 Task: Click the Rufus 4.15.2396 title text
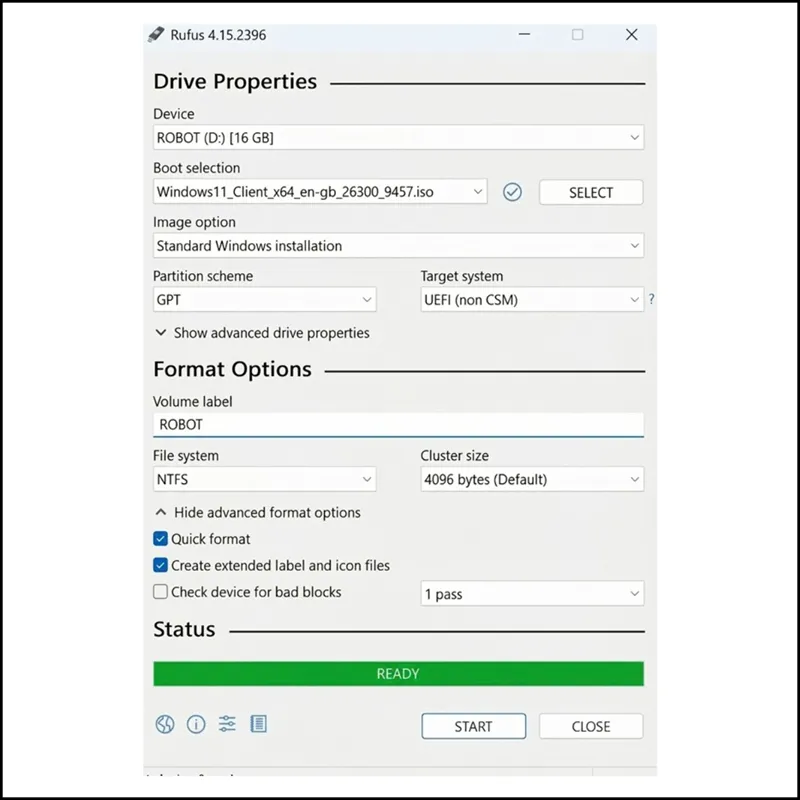pos(218,35)
